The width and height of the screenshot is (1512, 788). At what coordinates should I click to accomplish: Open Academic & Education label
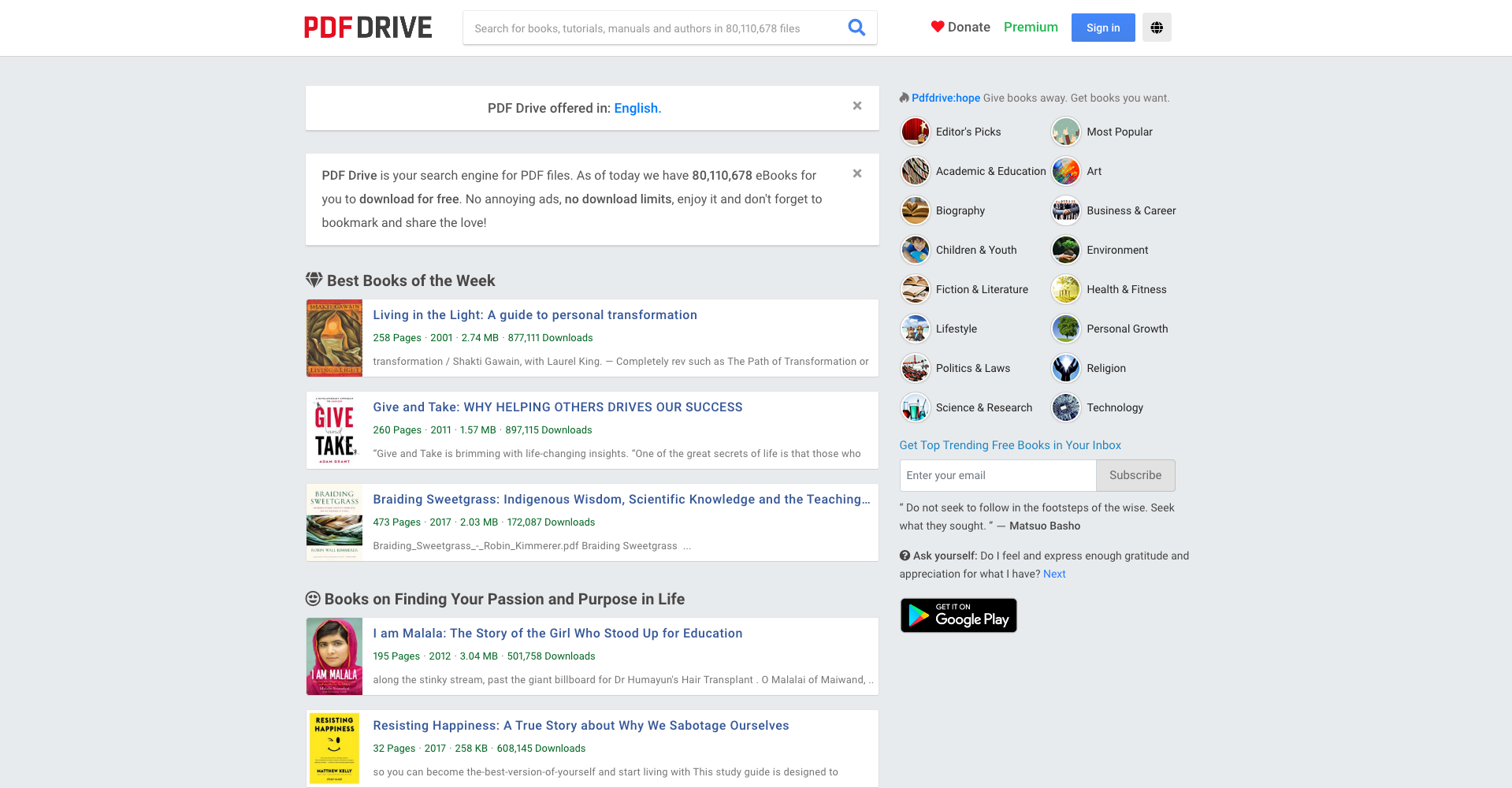coord(991,171)
